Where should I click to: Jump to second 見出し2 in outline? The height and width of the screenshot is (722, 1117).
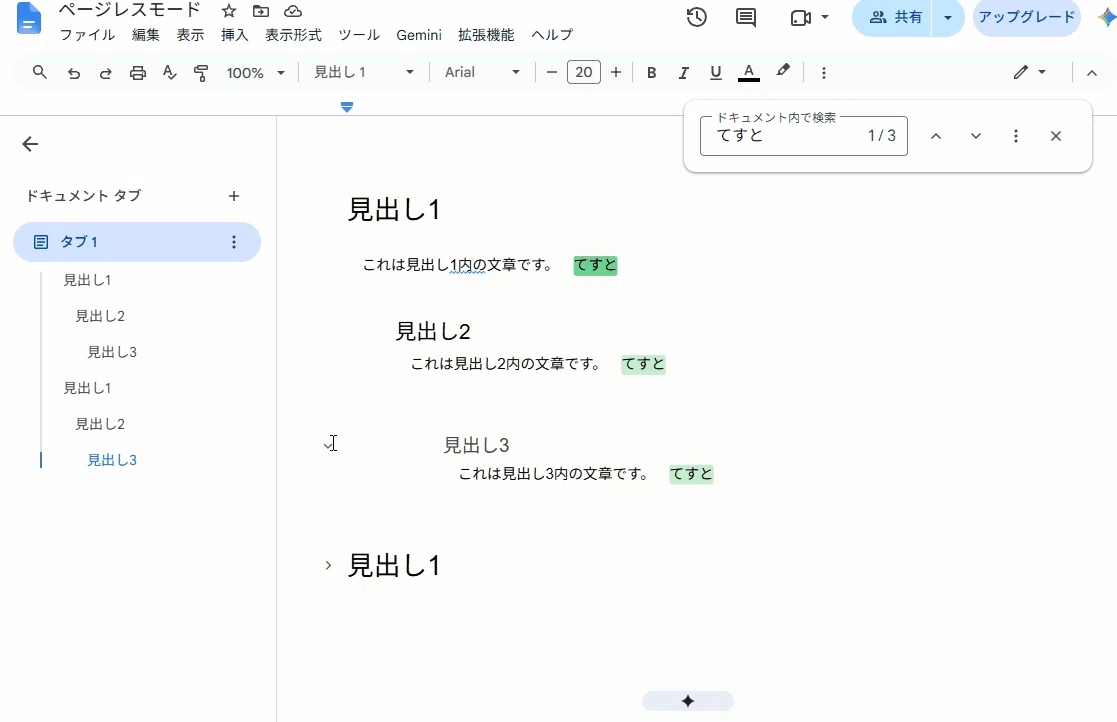[x=100, y=424]
